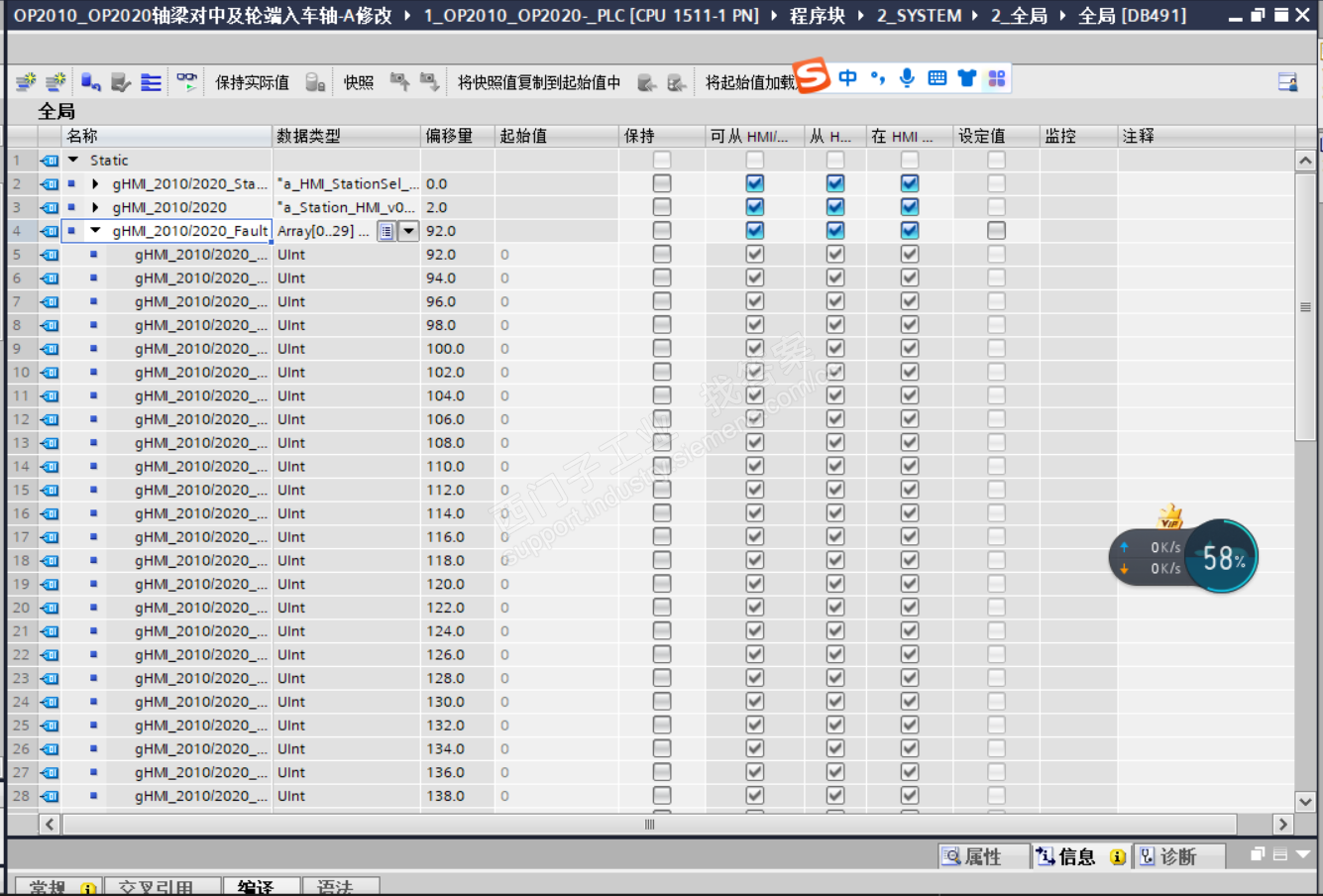Click the 快照 button

click(359, 82)
